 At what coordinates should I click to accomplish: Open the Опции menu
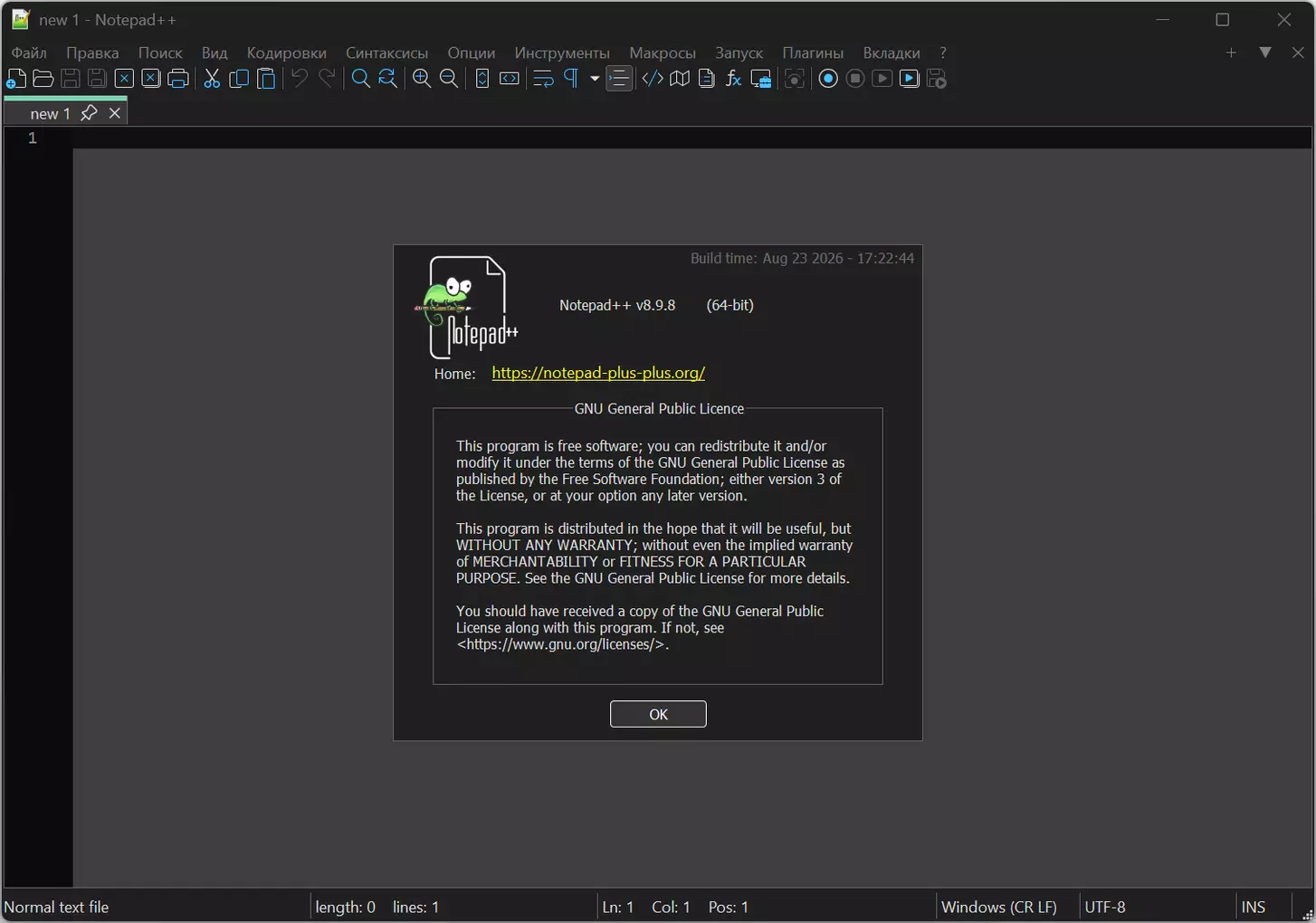pos(472,52)
